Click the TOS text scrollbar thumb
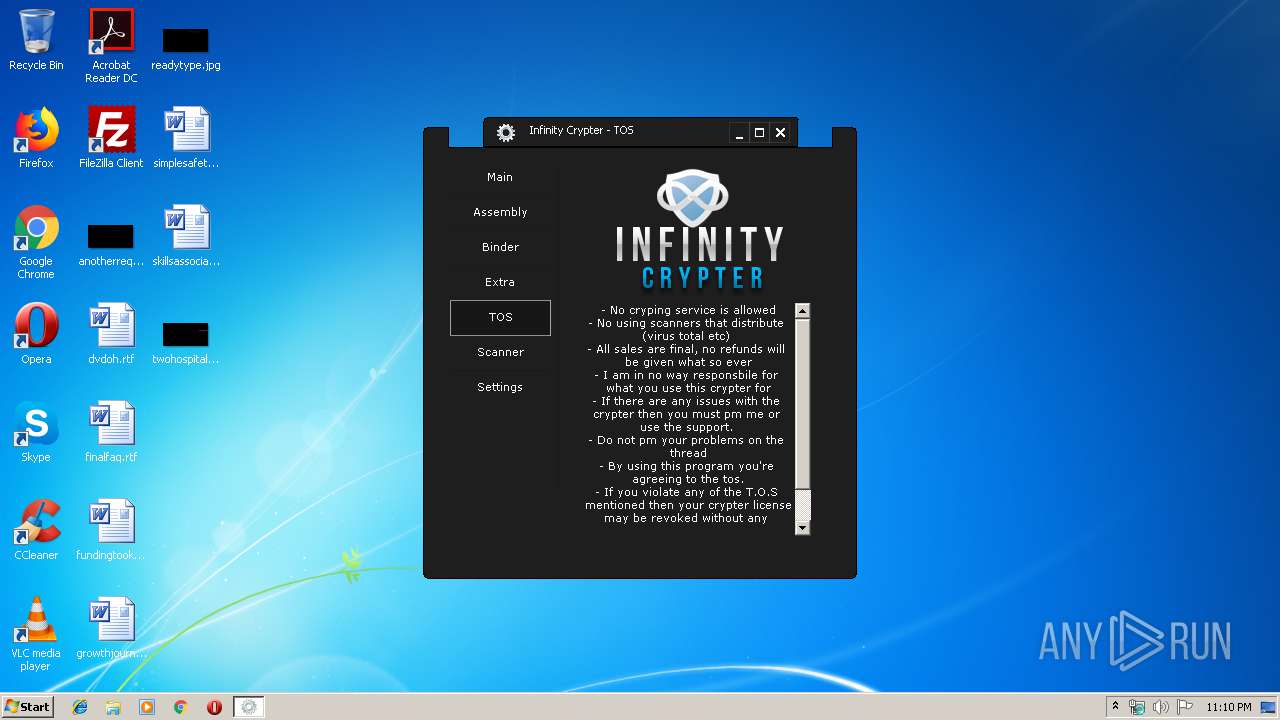Screen dimensions: 1280x720 click(x=802, y=405)
